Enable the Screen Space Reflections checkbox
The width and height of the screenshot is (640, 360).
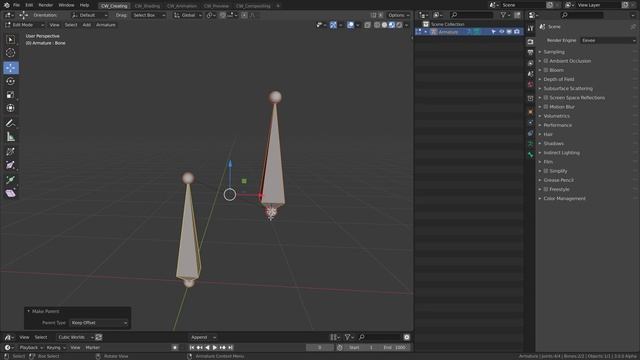pyautogui.click(x=546, y=98)
